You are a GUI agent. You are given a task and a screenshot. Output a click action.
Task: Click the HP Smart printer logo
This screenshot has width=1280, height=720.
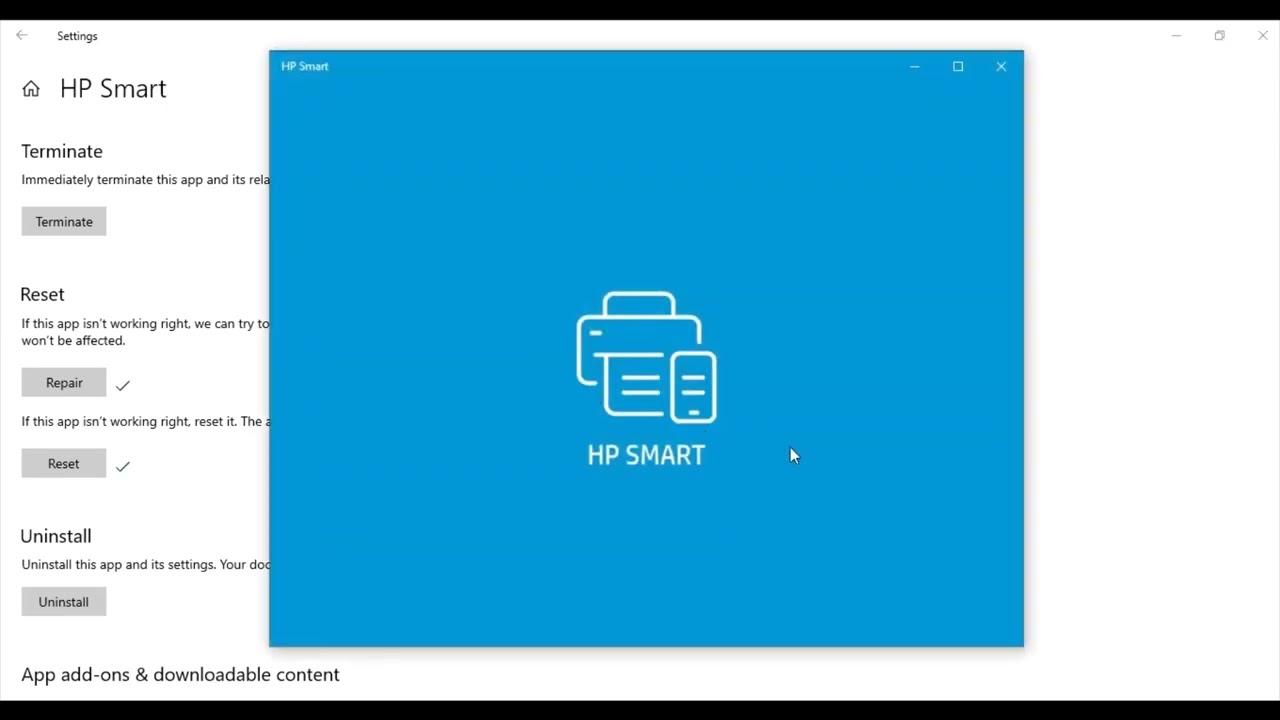point(646,357)
